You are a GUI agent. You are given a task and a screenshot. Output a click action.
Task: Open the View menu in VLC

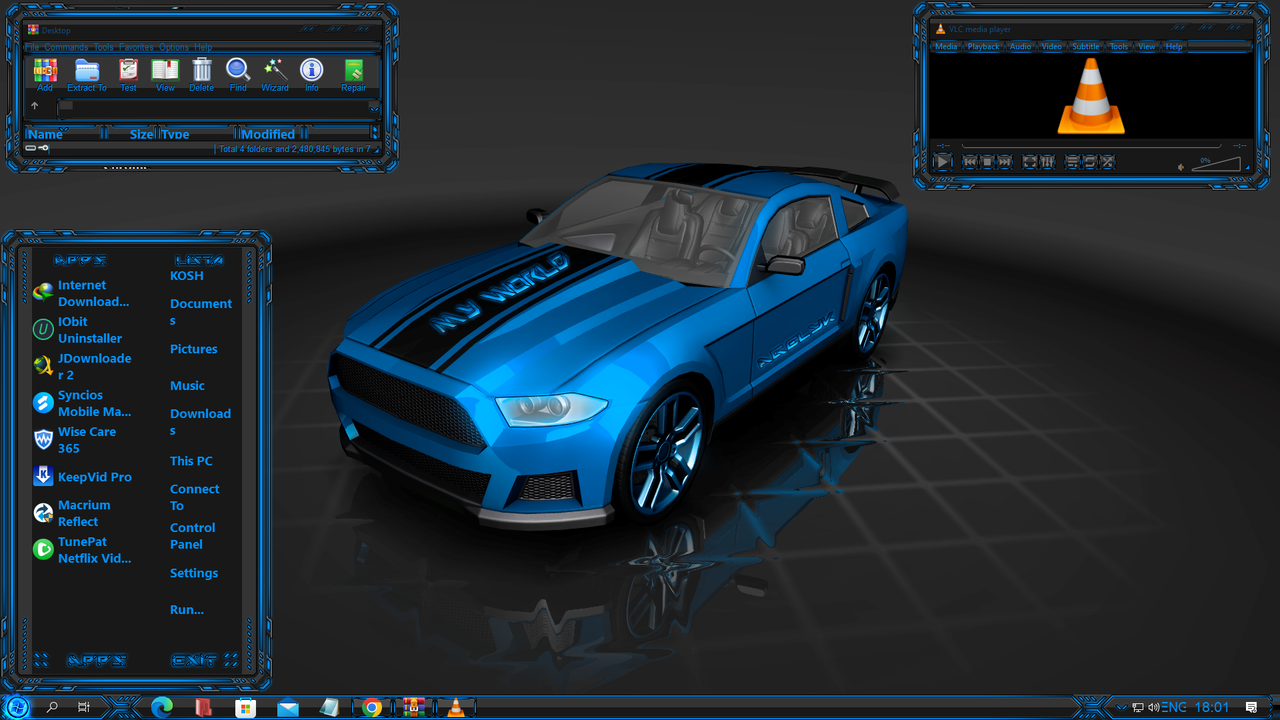tap(1147, 47)
